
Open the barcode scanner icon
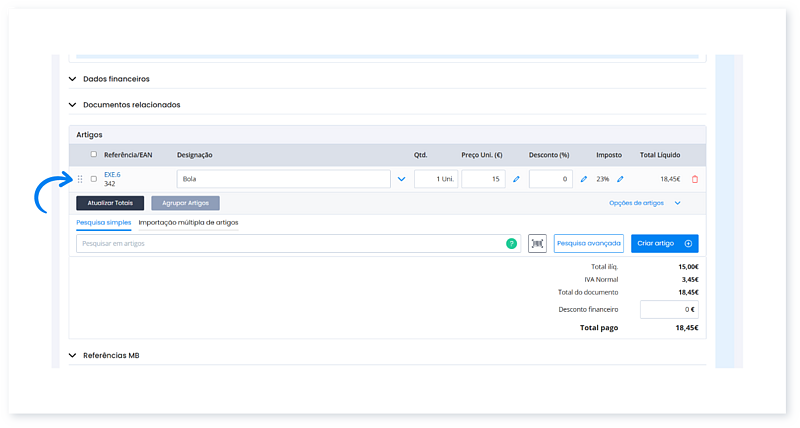click(x=538, y=243)
